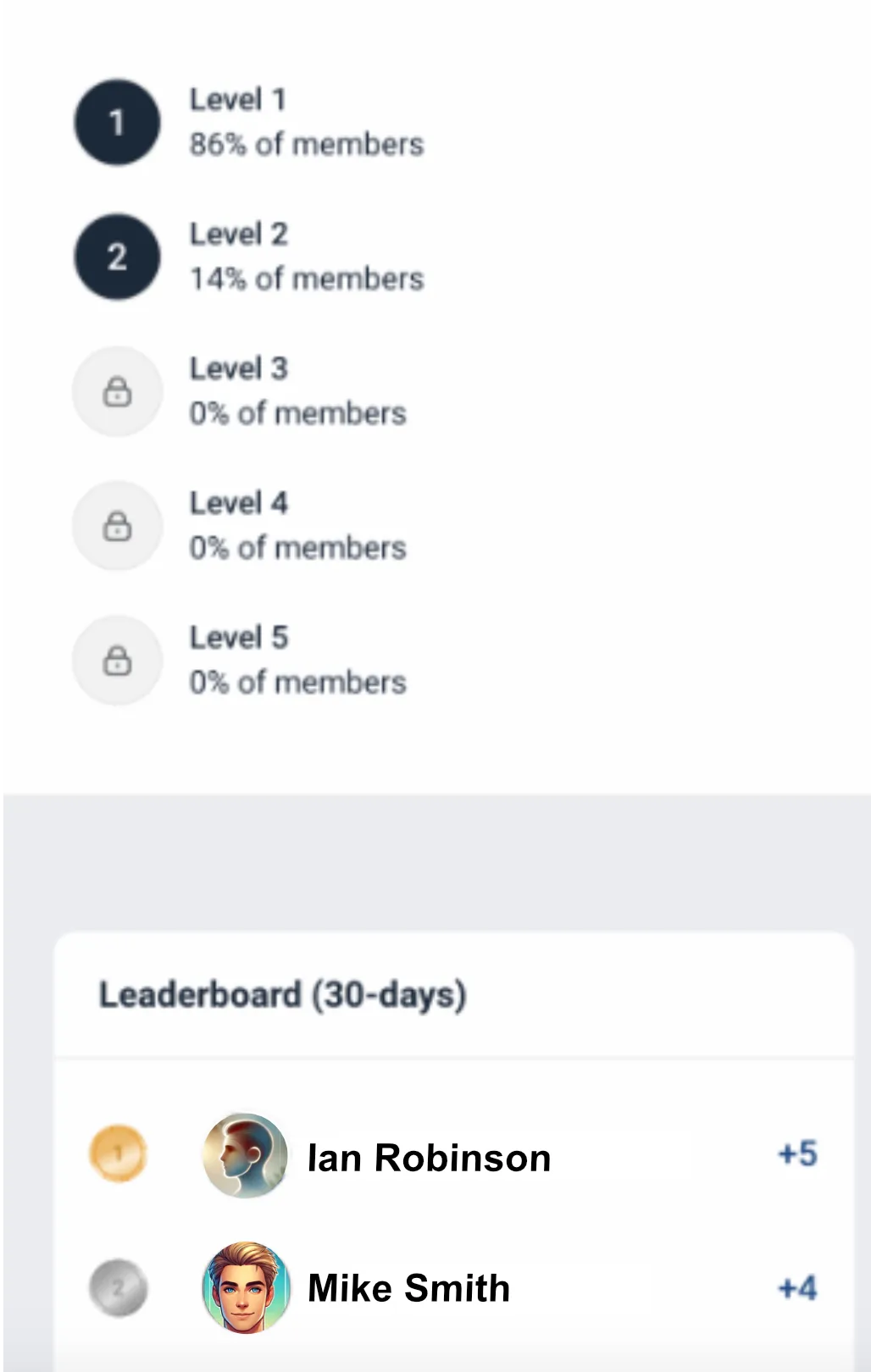The image size is (871, 1372).
Task: Click the Level 4 lock icon
Action: (x=117, y=526)
